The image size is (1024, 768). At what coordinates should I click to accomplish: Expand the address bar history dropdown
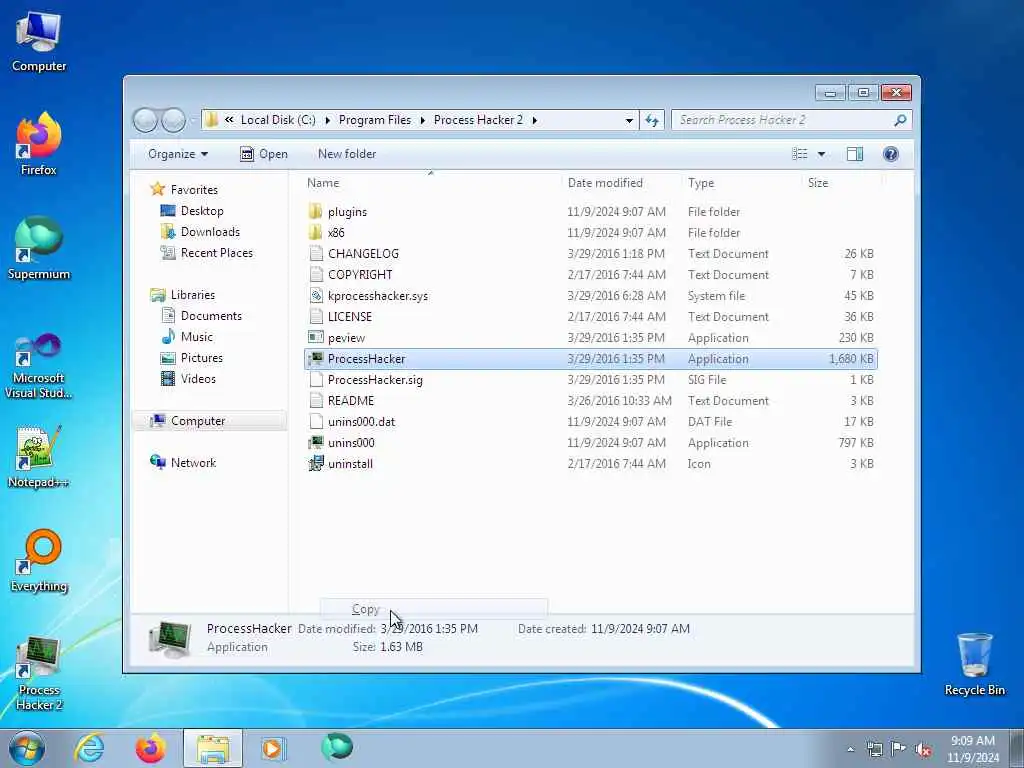629,121
